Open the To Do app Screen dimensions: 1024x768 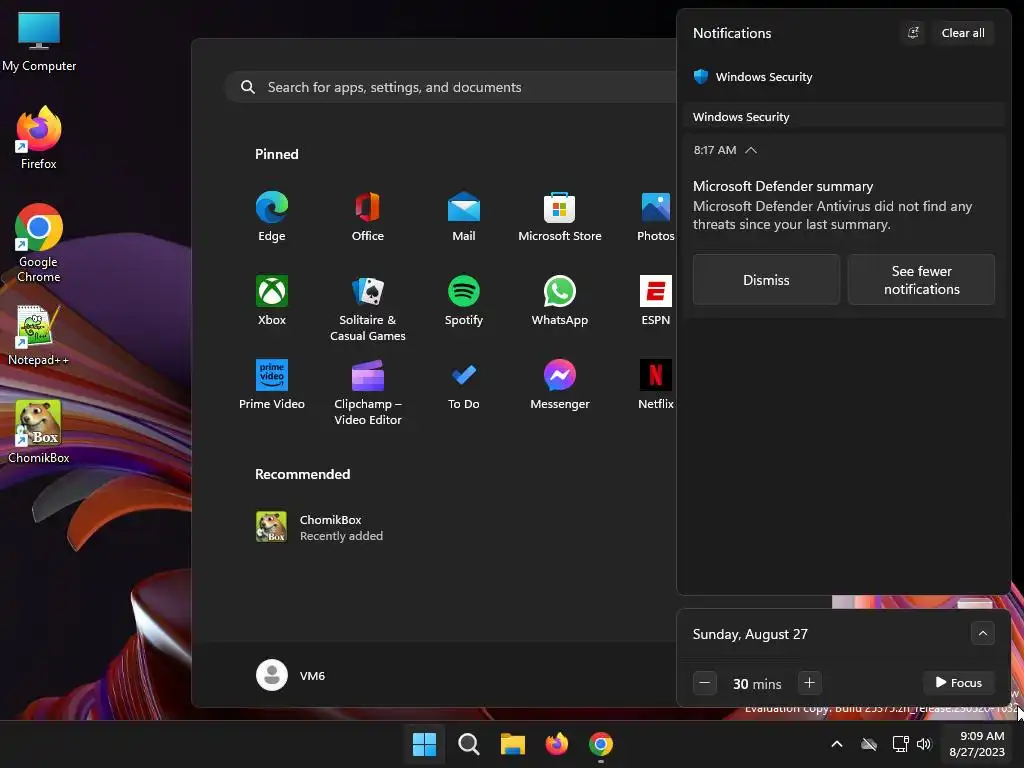pos(464,385)
